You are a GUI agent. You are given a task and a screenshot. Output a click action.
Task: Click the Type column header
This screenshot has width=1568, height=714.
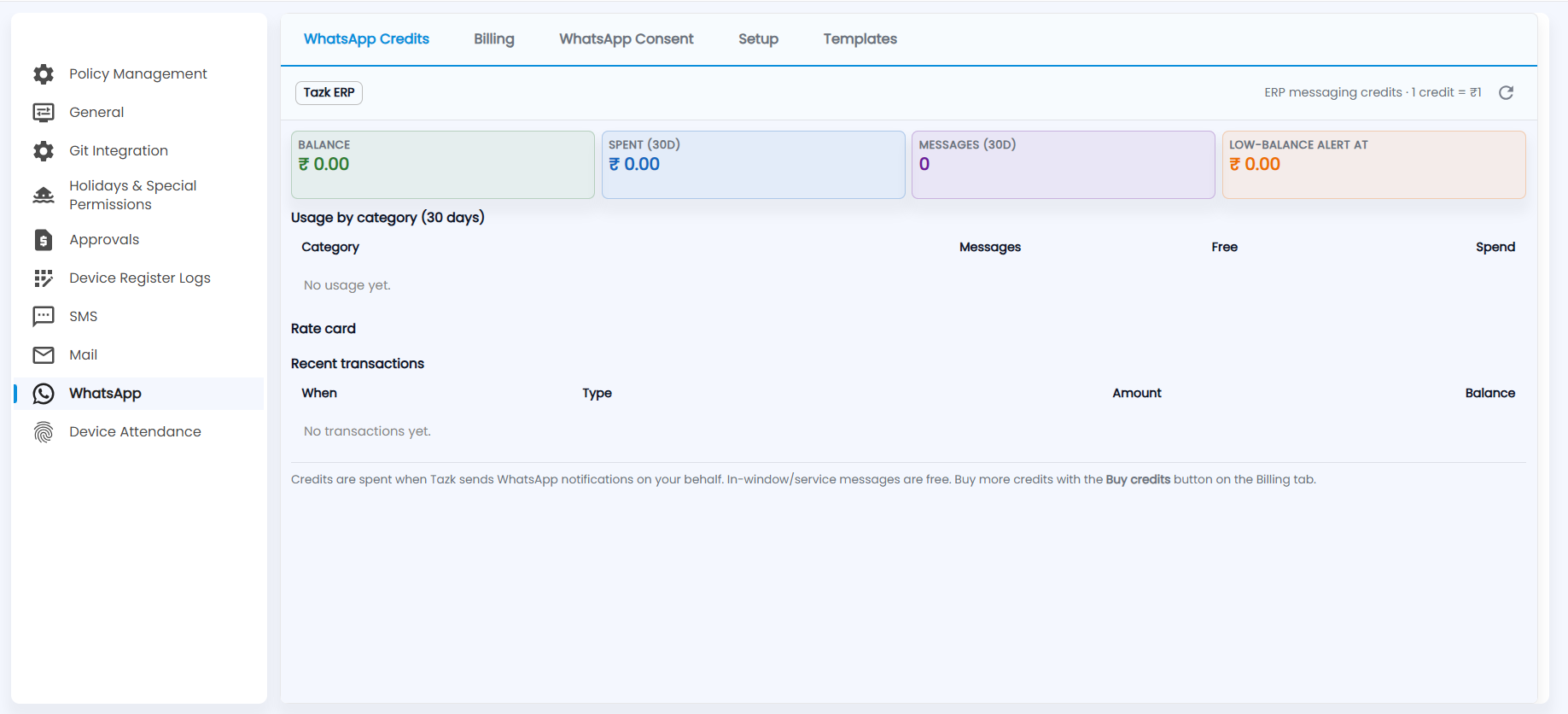tap(597, 394)
